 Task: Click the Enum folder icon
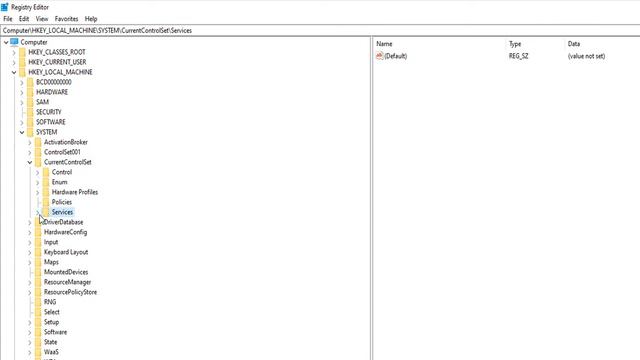pos(46,182)
